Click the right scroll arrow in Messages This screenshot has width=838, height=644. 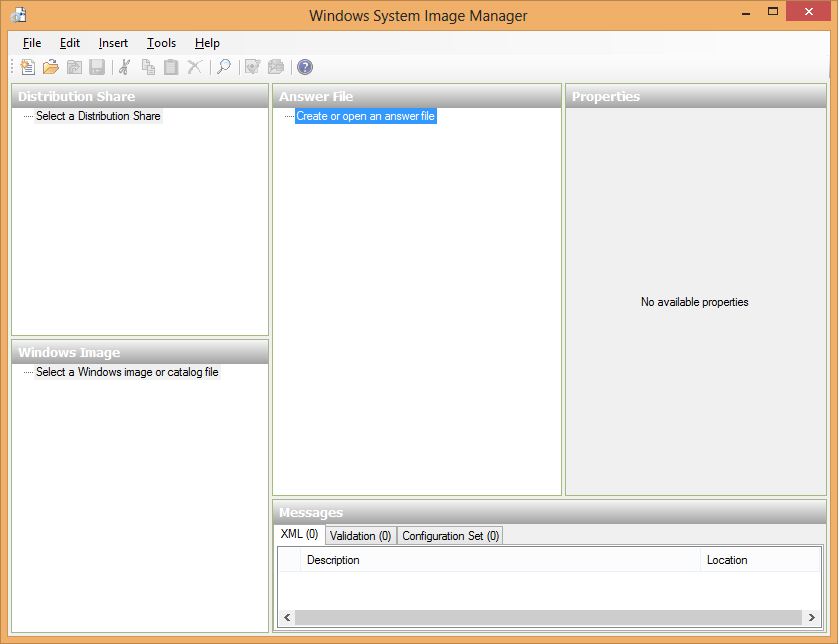pyautogui.click(x=811, y=617)
